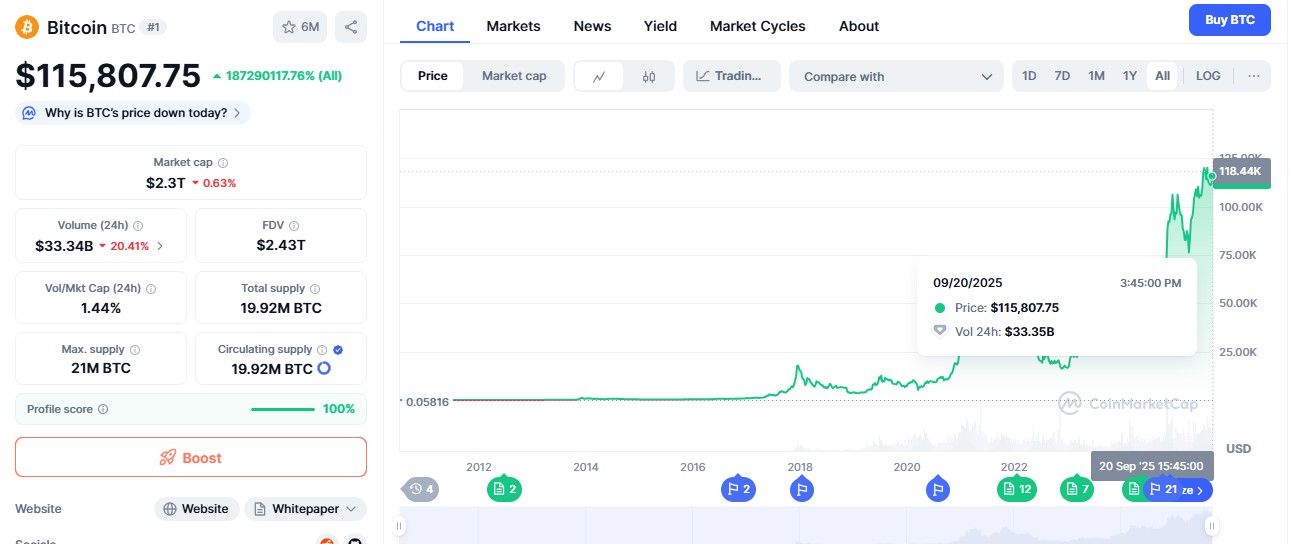Click the Market cap info icon

tap(223, 162)
